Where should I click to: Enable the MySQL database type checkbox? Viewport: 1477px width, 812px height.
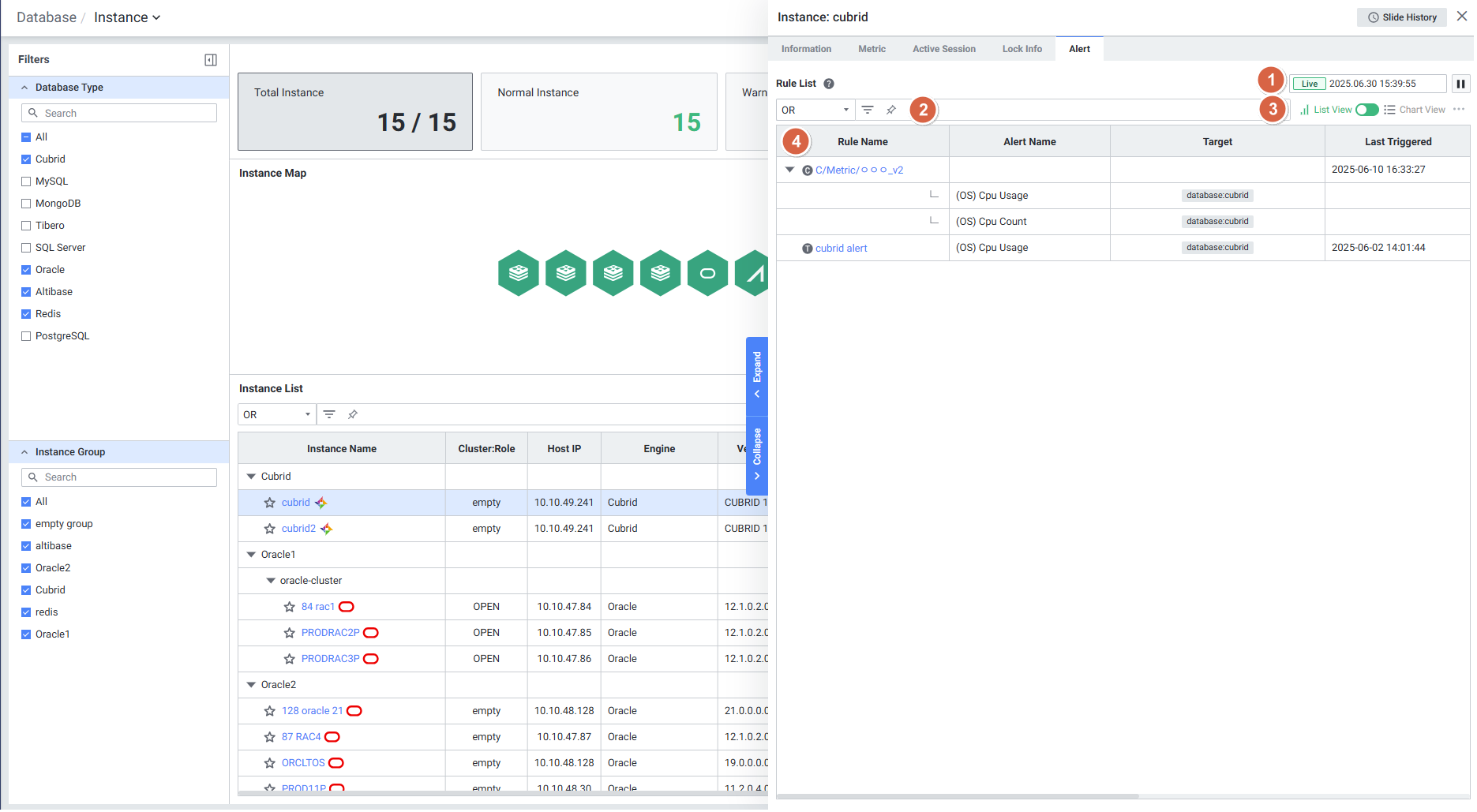[26, 181]
